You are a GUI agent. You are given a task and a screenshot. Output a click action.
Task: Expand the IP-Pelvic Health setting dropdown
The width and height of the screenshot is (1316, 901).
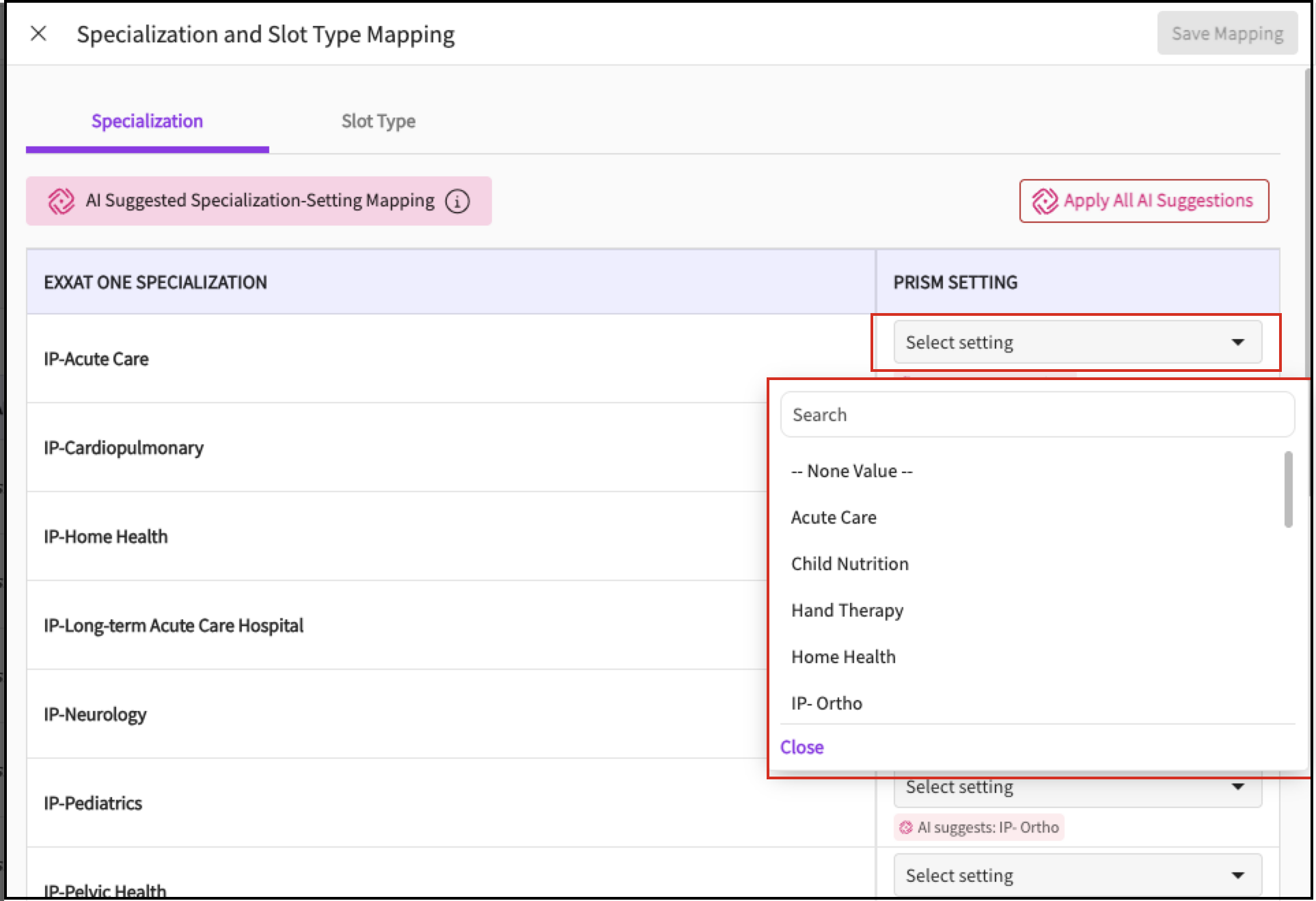click(1077, 876)
